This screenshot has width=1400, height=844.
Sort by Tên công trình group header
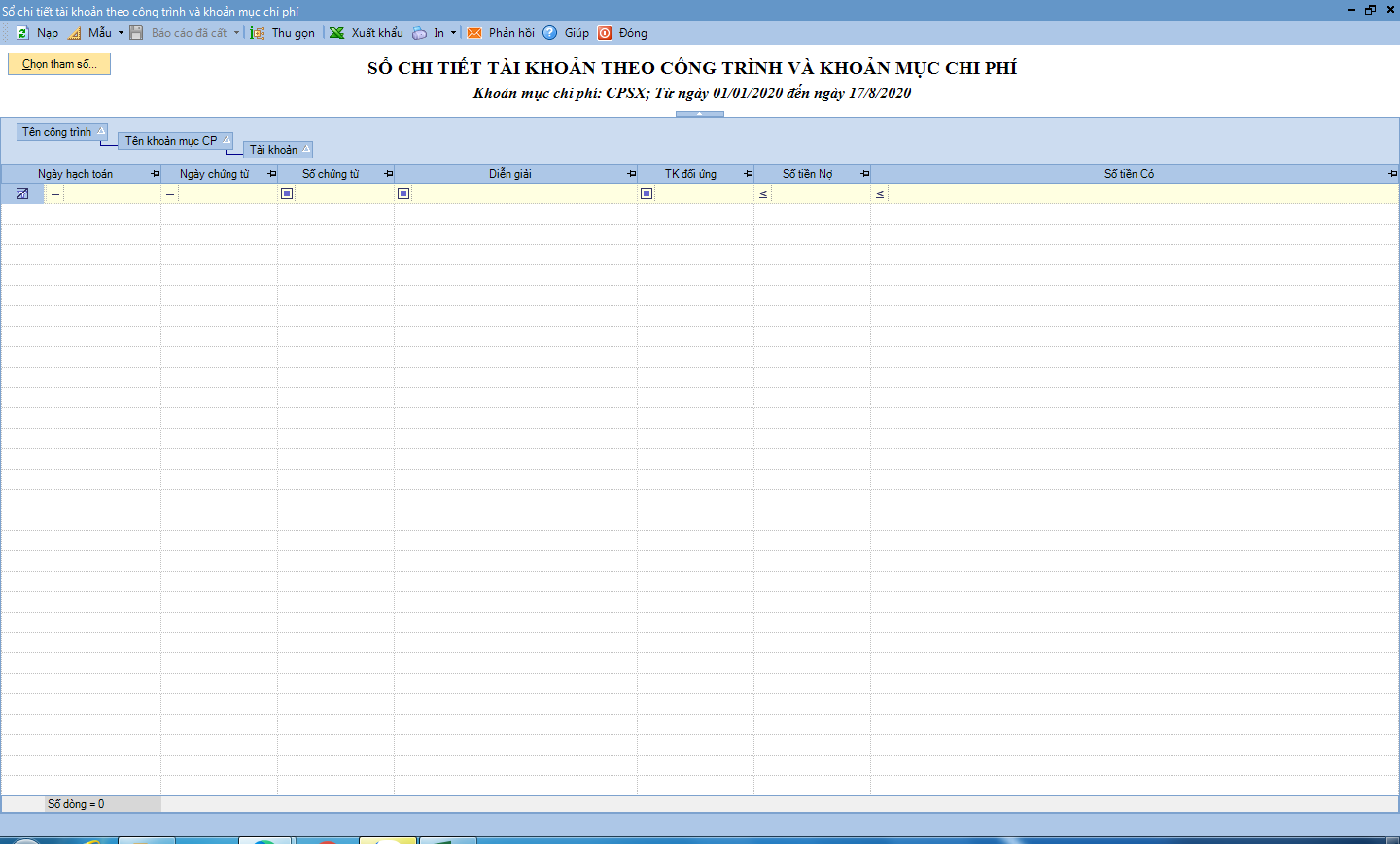click(57, 132)
